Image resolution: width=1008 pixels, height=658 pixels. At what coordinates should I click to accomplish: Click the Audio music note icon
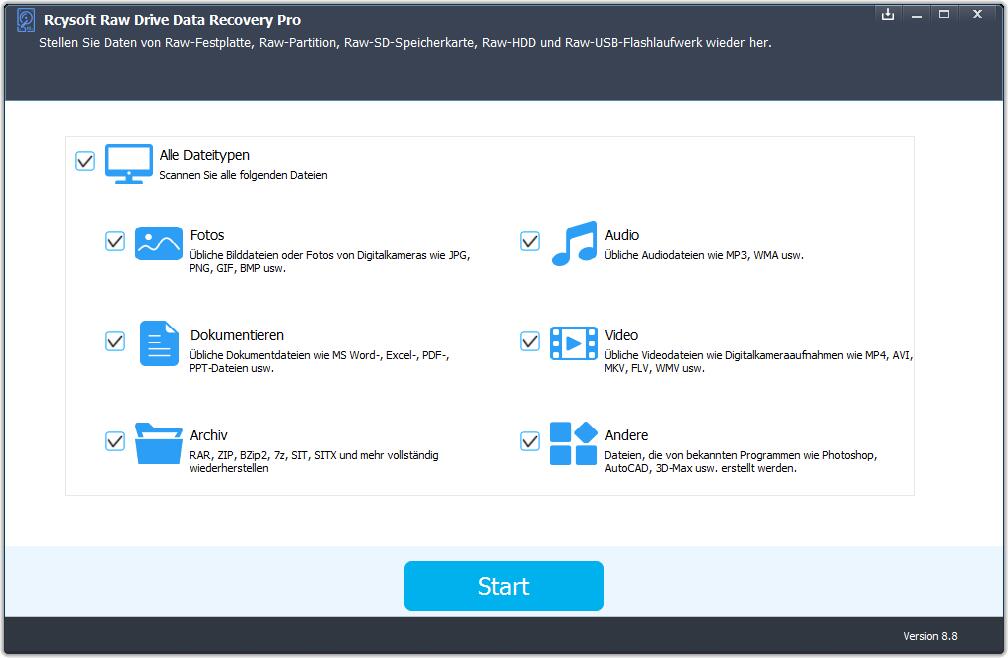(574, 244)
